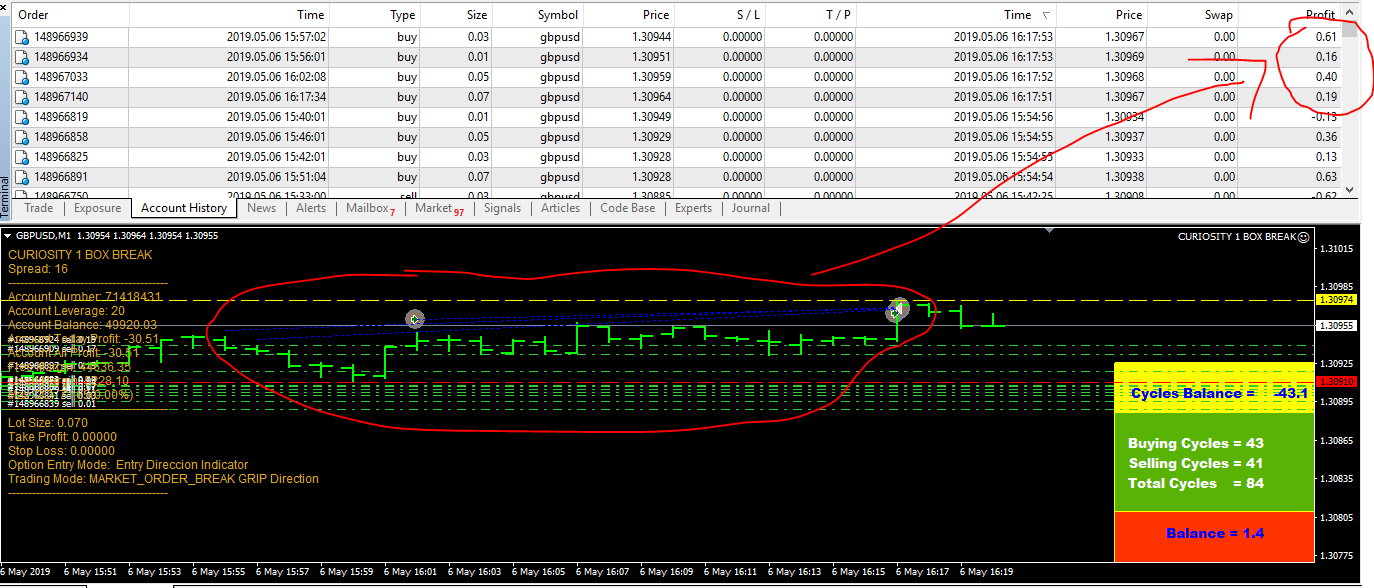The height and width of the screenshot is (588, 1374).
Task: Toggle sort arrow on close Time column
Action: click(1046, 15)
